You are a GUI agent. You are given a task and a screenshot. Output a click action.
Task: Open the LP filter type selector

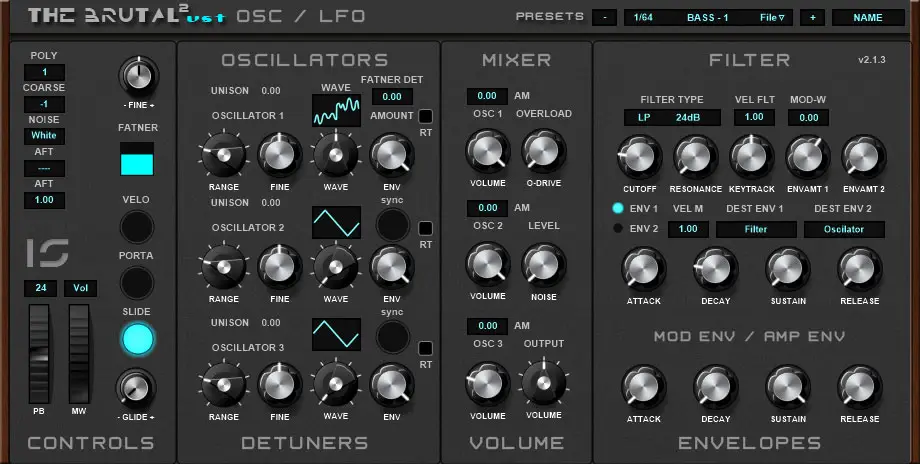click(x=644, y=117)
